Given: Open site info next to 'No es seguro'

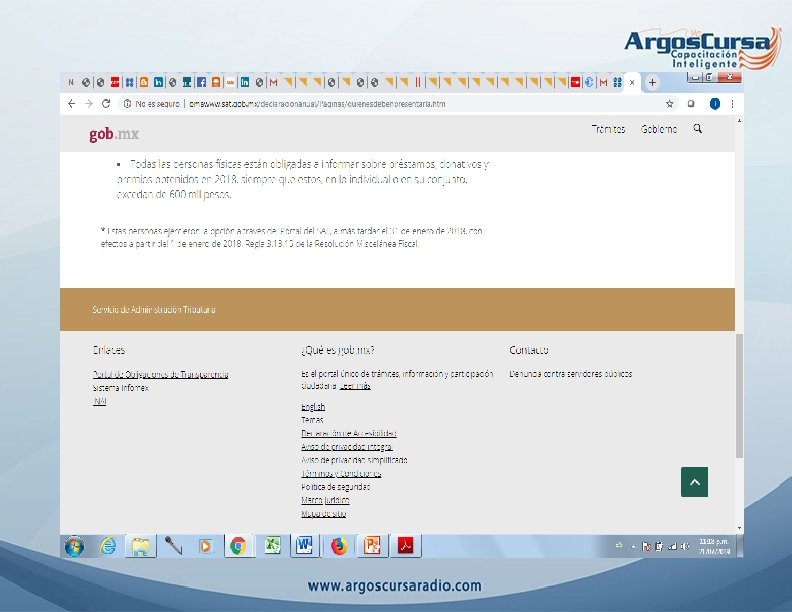Looking at the screenshot, I should point(127,104).
